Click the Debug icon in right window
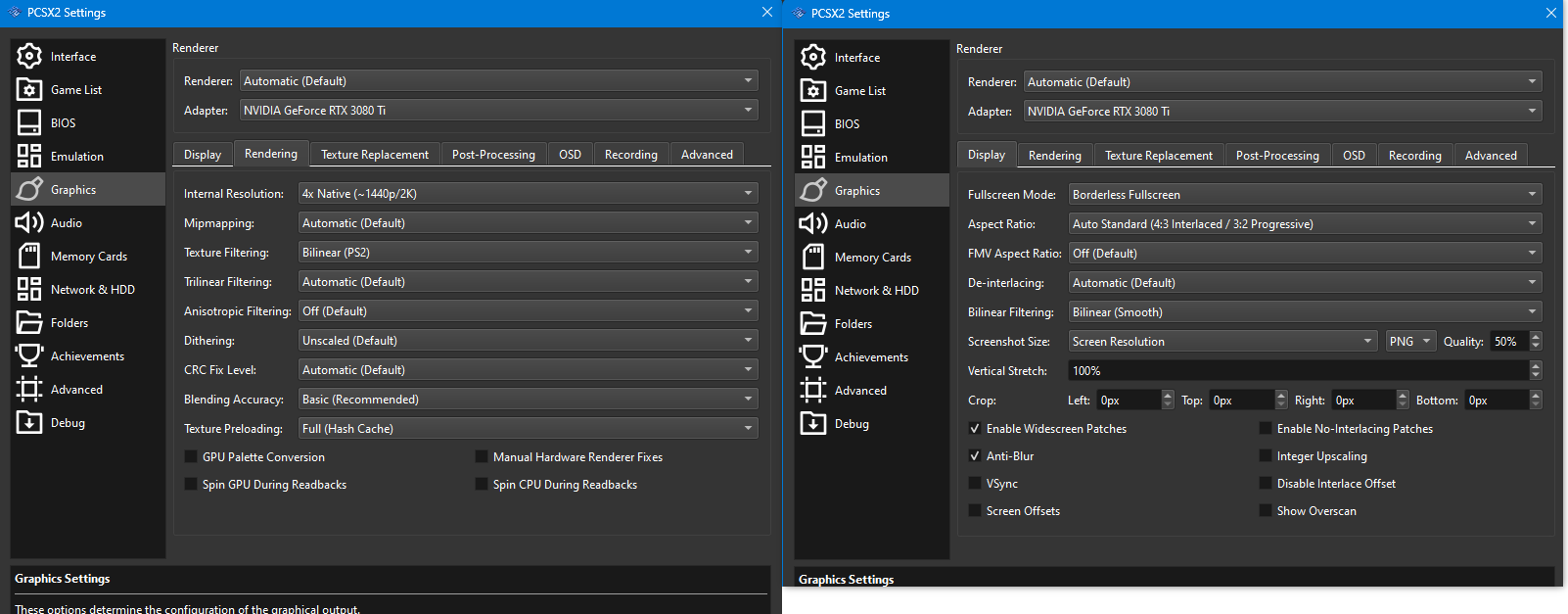 click(x=813, y=423)
